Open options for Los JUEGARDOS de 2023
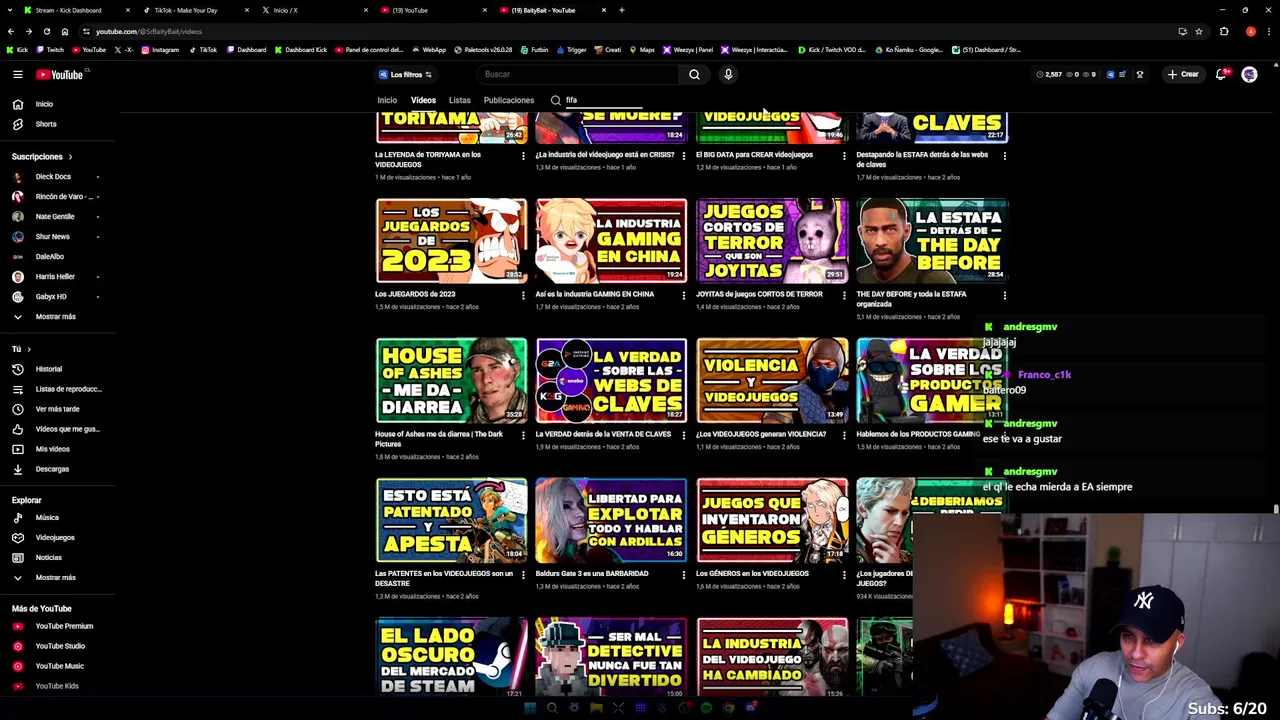 (x=523, y=296)
